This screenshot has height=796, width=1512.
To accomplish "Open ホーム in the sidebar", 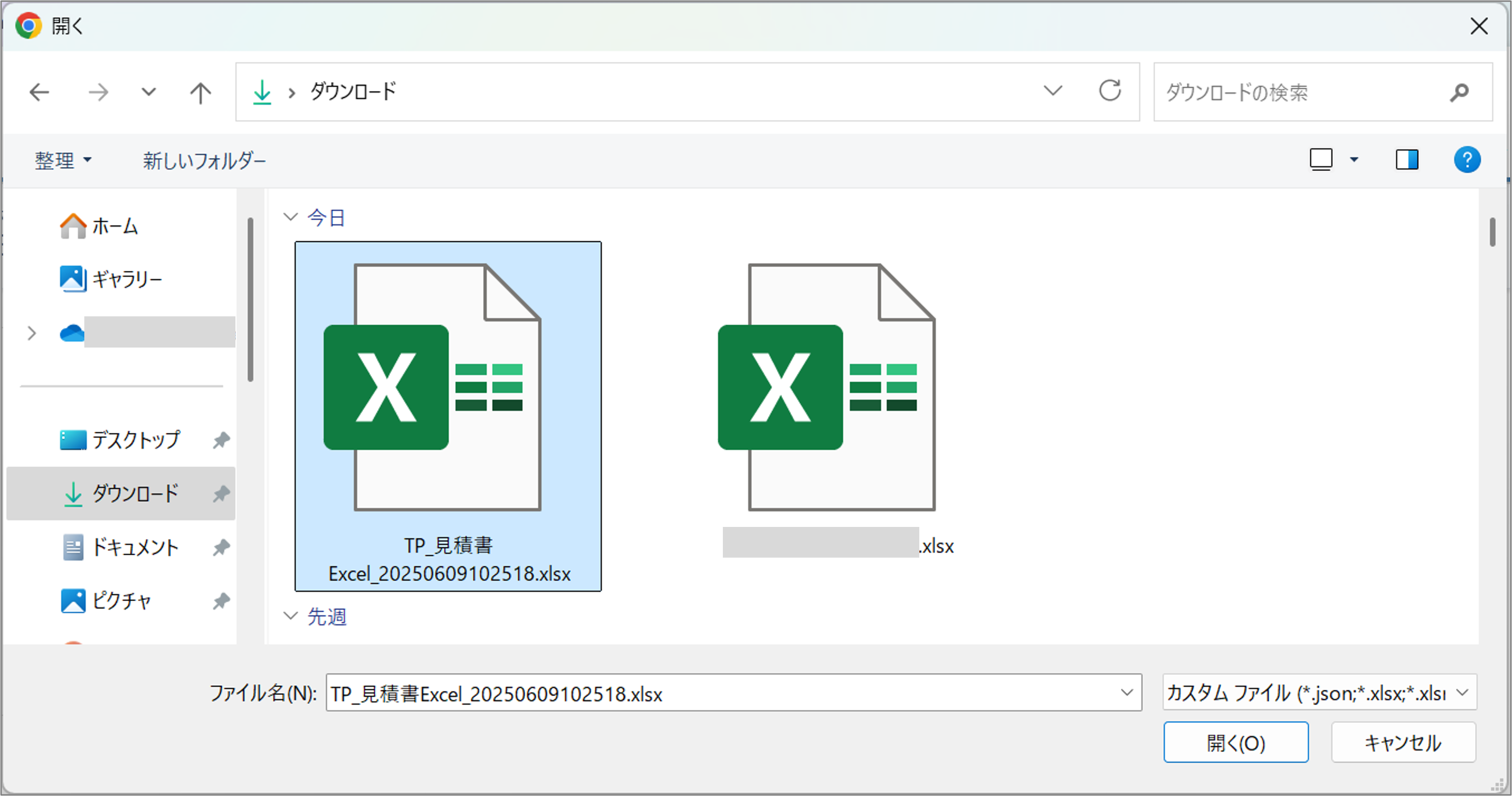I will [114, 226].
